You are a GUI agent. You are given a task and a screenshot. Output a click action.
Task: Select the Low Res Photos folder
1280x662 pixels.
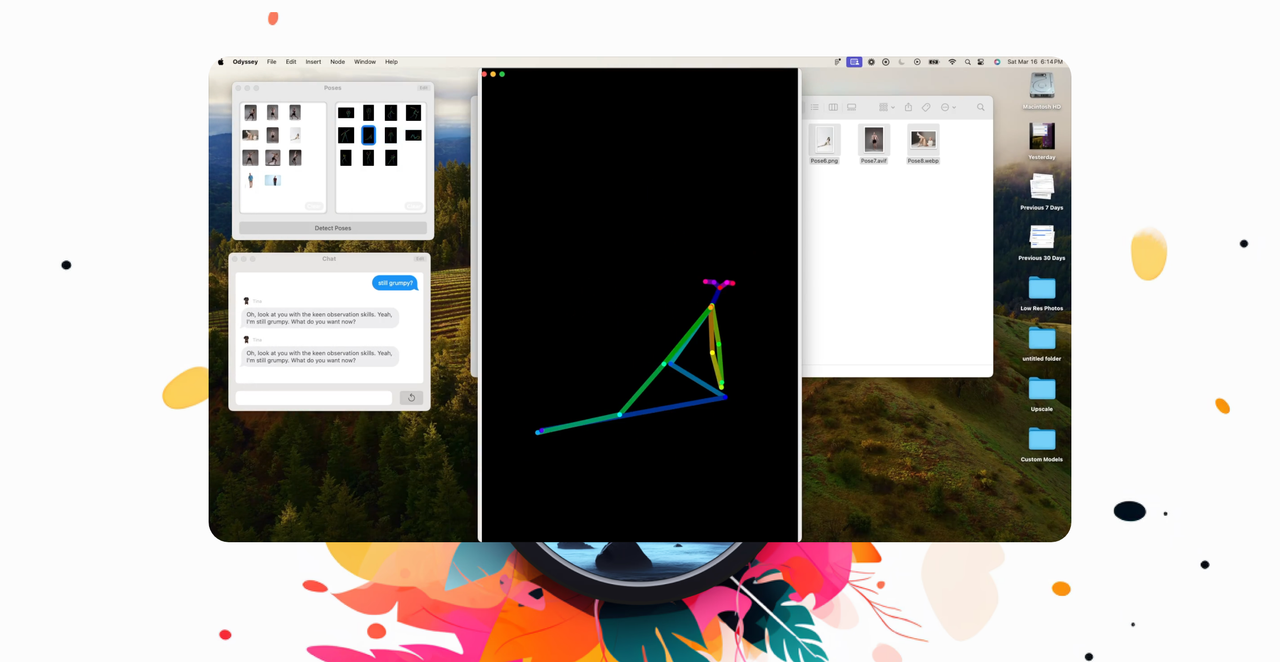click(1042, 293)
